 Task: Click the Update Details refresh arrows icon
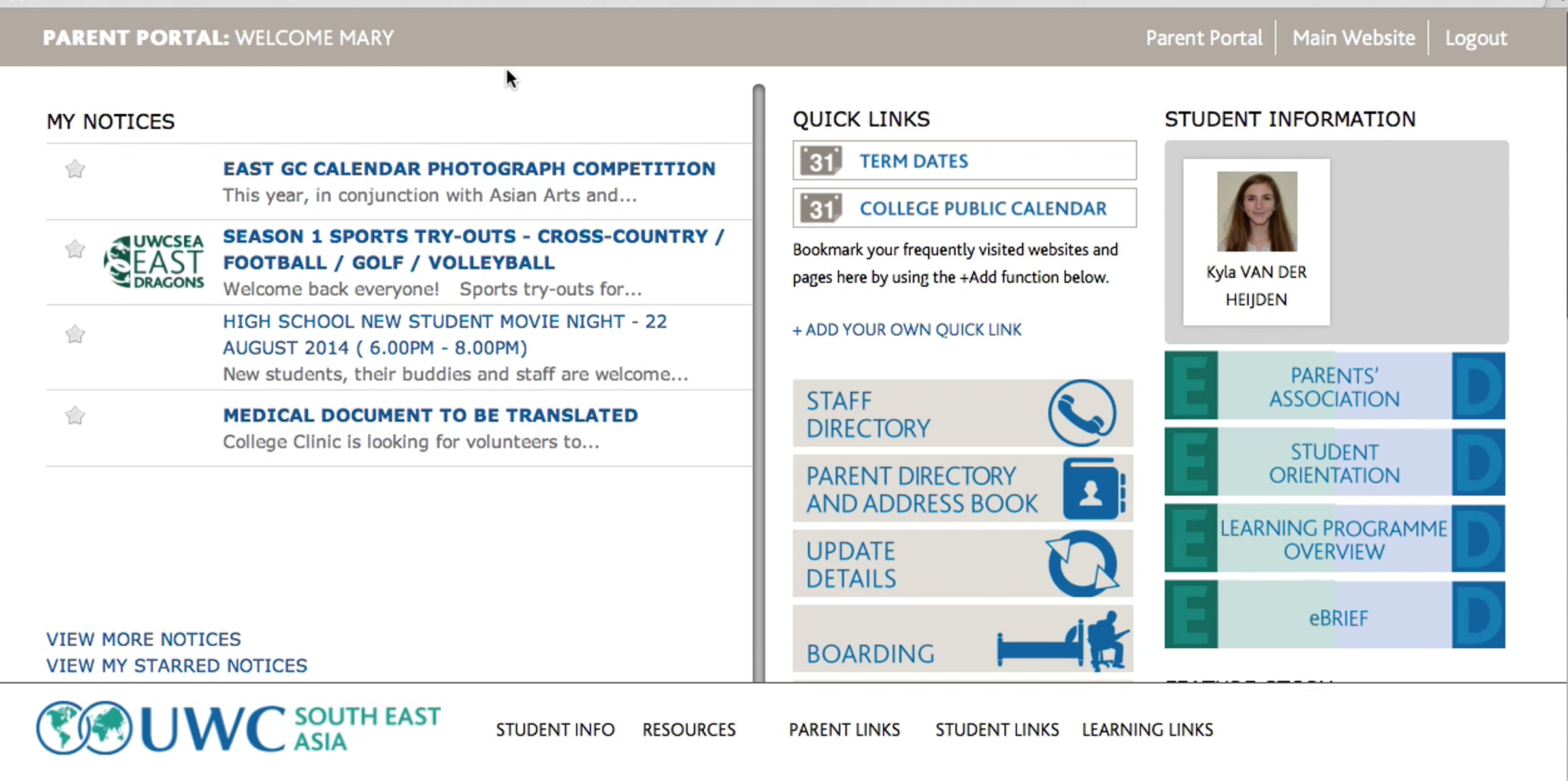pyautogui.click(x=1082, y=564)
